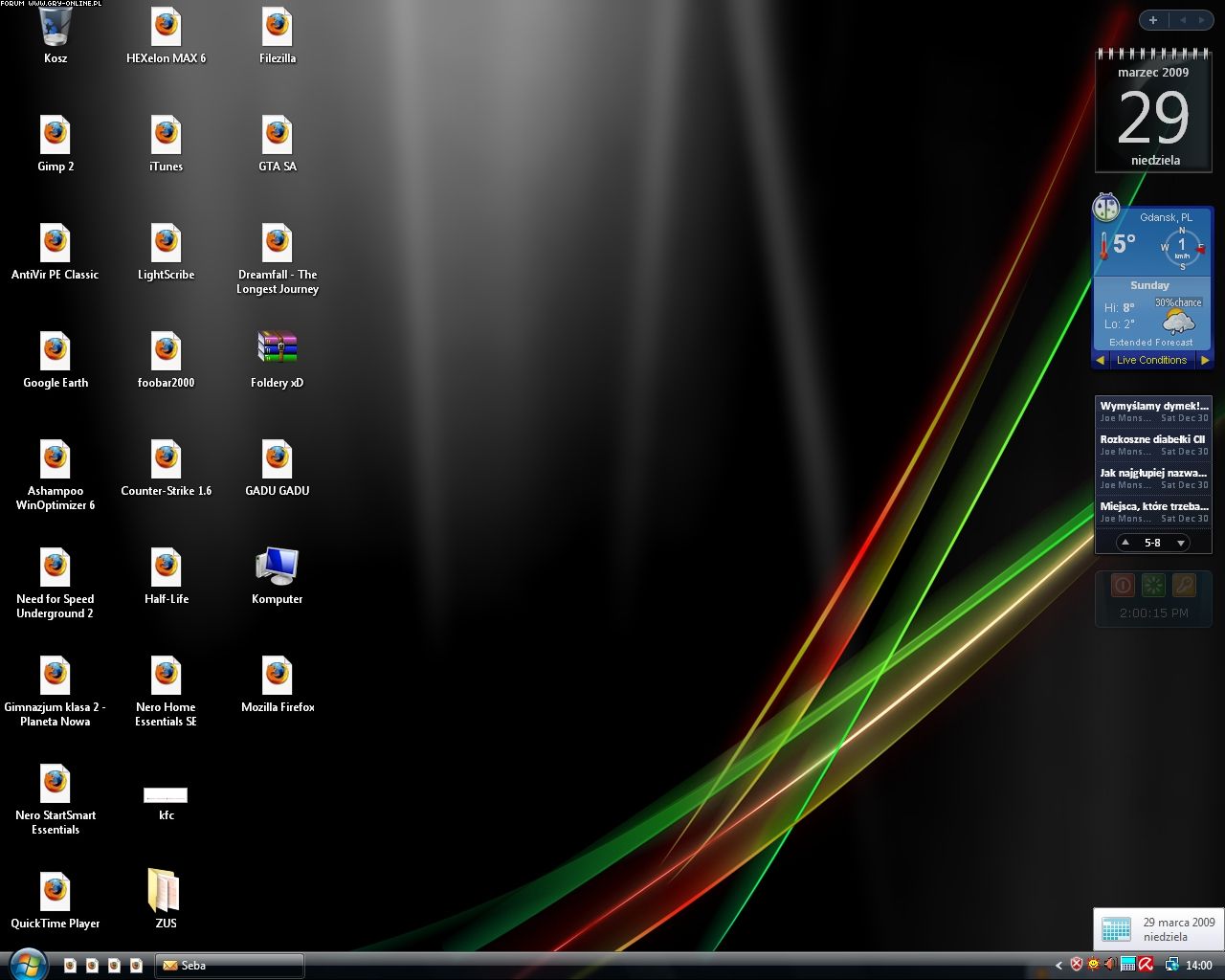Select the GADU GADU desktop icon

(278, 468)
